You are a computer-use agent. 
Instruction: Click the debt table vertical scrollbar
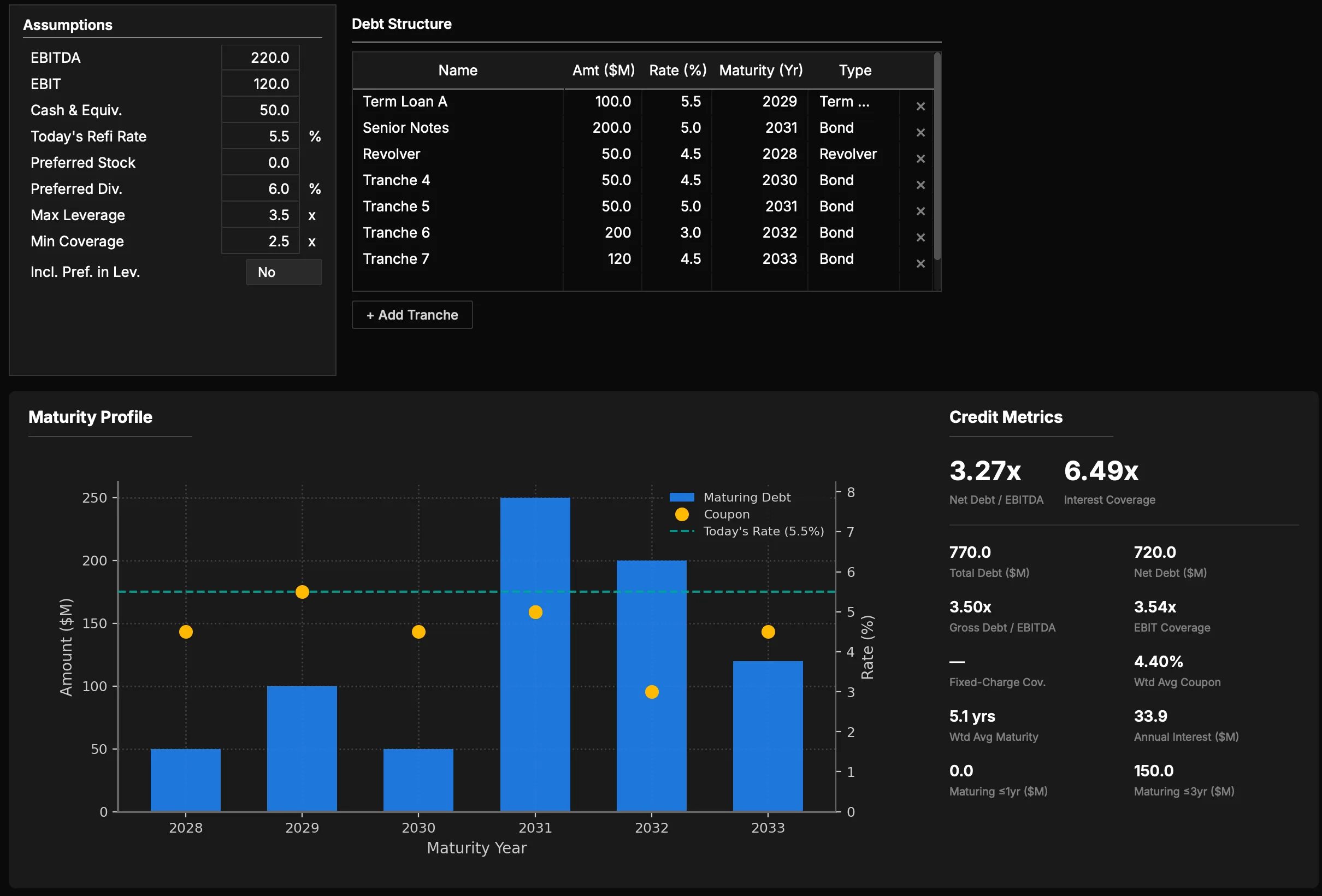937,156
